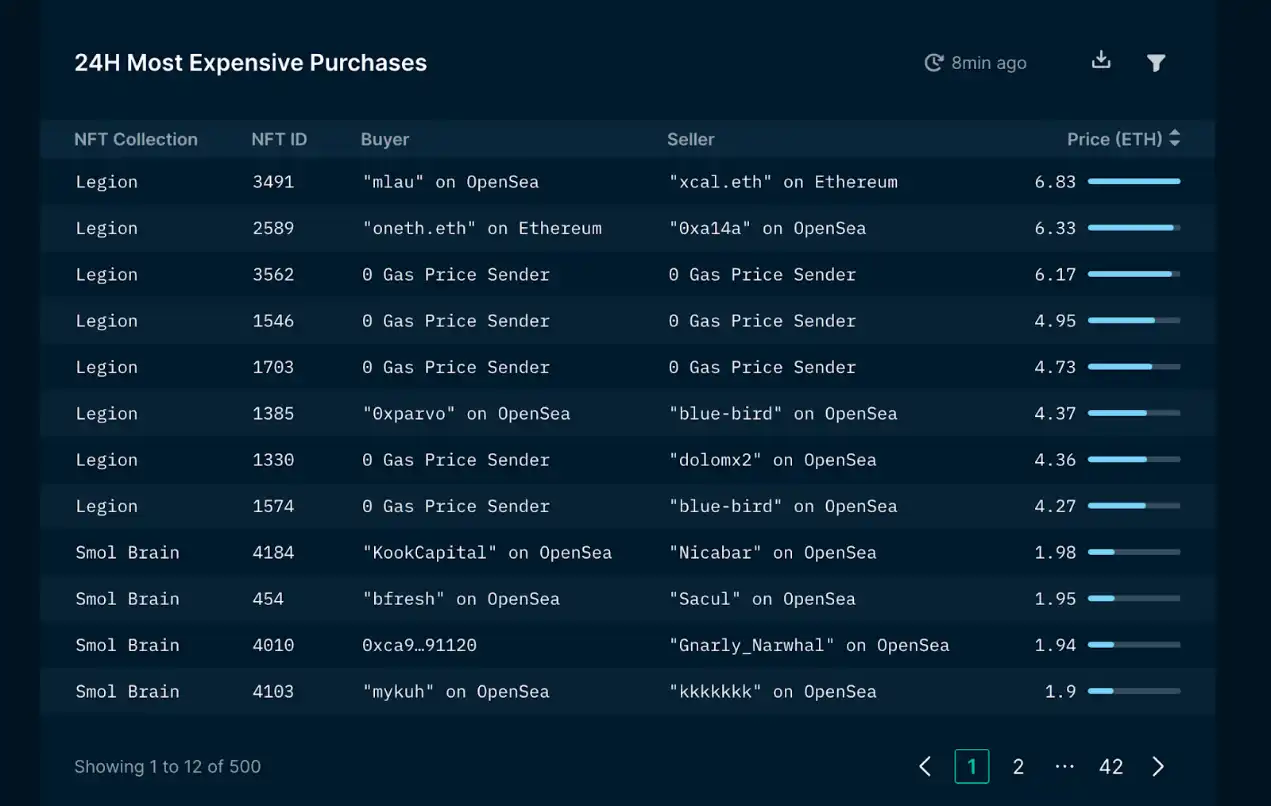
Task: Click NFT ID 1385
Action: [x=273, y=413]
